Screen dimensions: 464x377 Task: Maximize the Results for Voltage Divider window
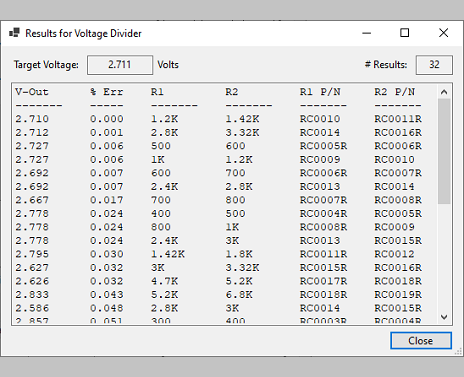404,33
